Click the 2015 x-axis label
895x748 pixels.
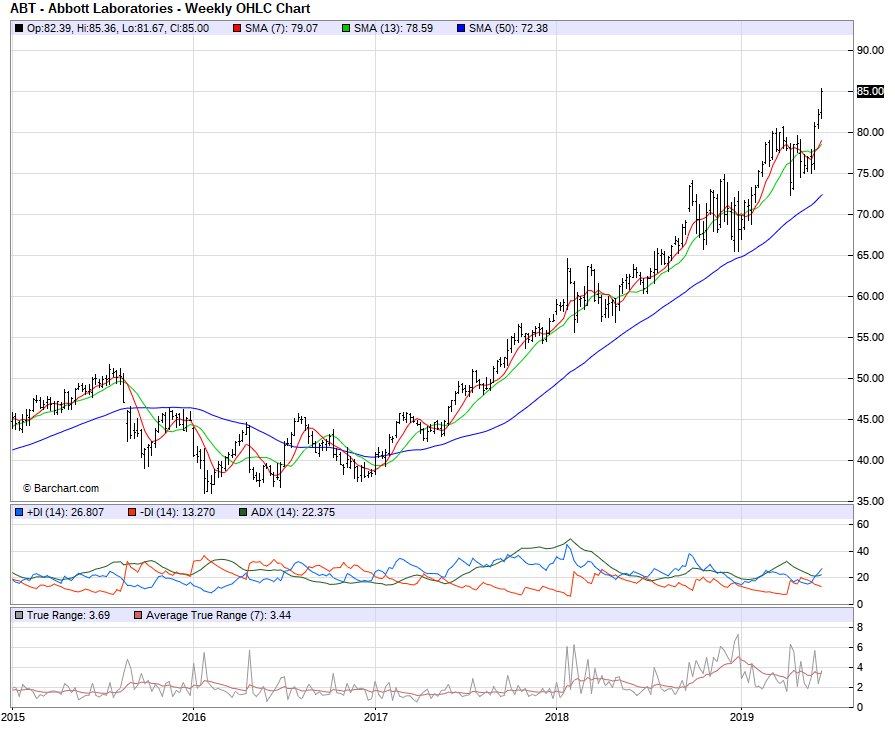click(x=13, y=717)
